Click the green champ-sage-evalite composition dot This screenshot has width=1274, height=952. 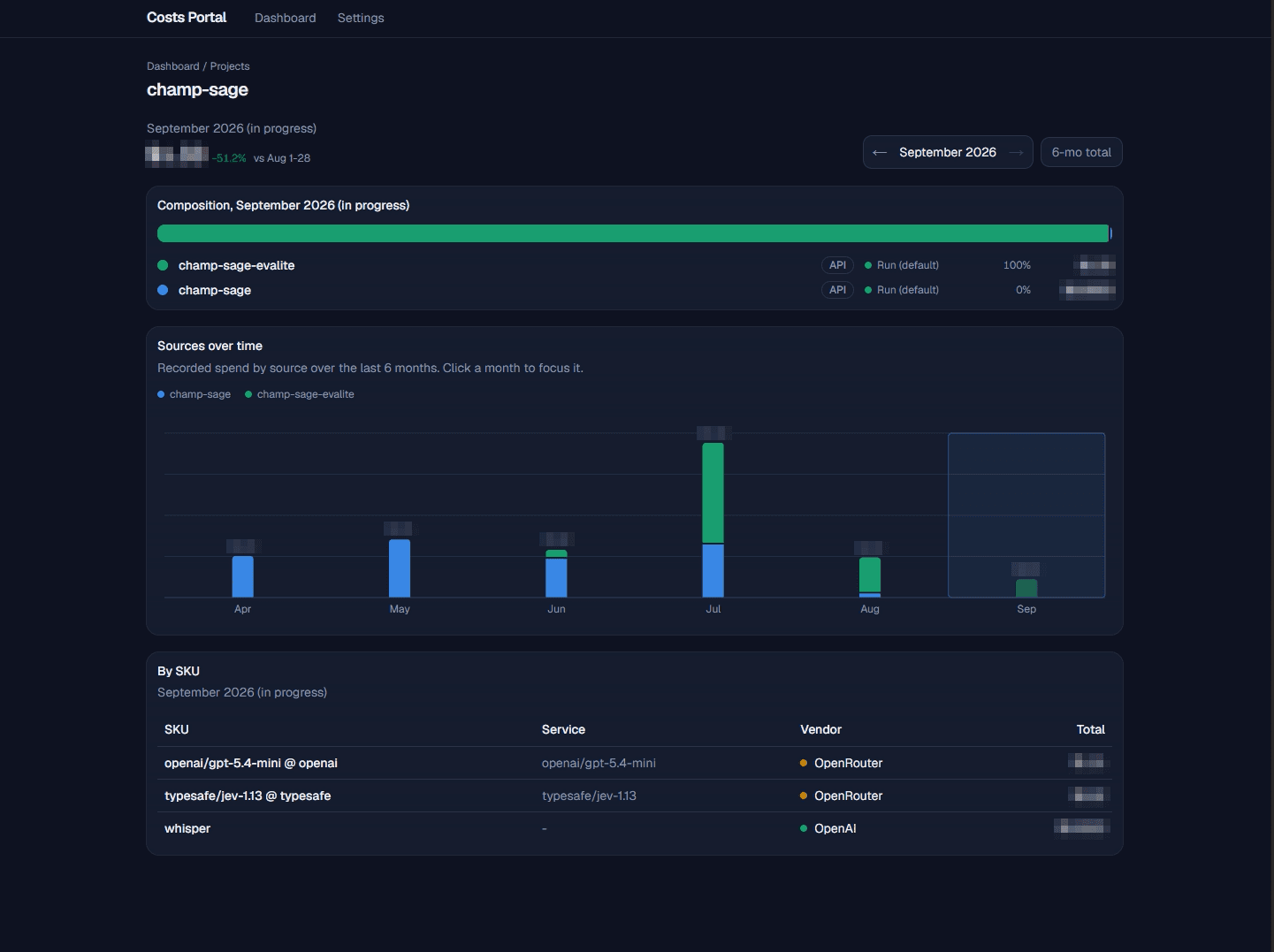click(163, 265)
